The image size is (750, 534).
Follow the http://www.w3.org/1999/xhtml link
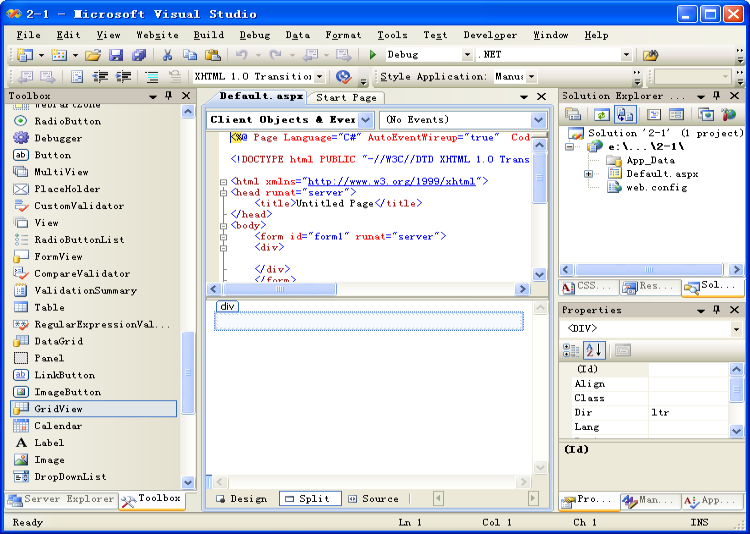[x=392, y=181]
